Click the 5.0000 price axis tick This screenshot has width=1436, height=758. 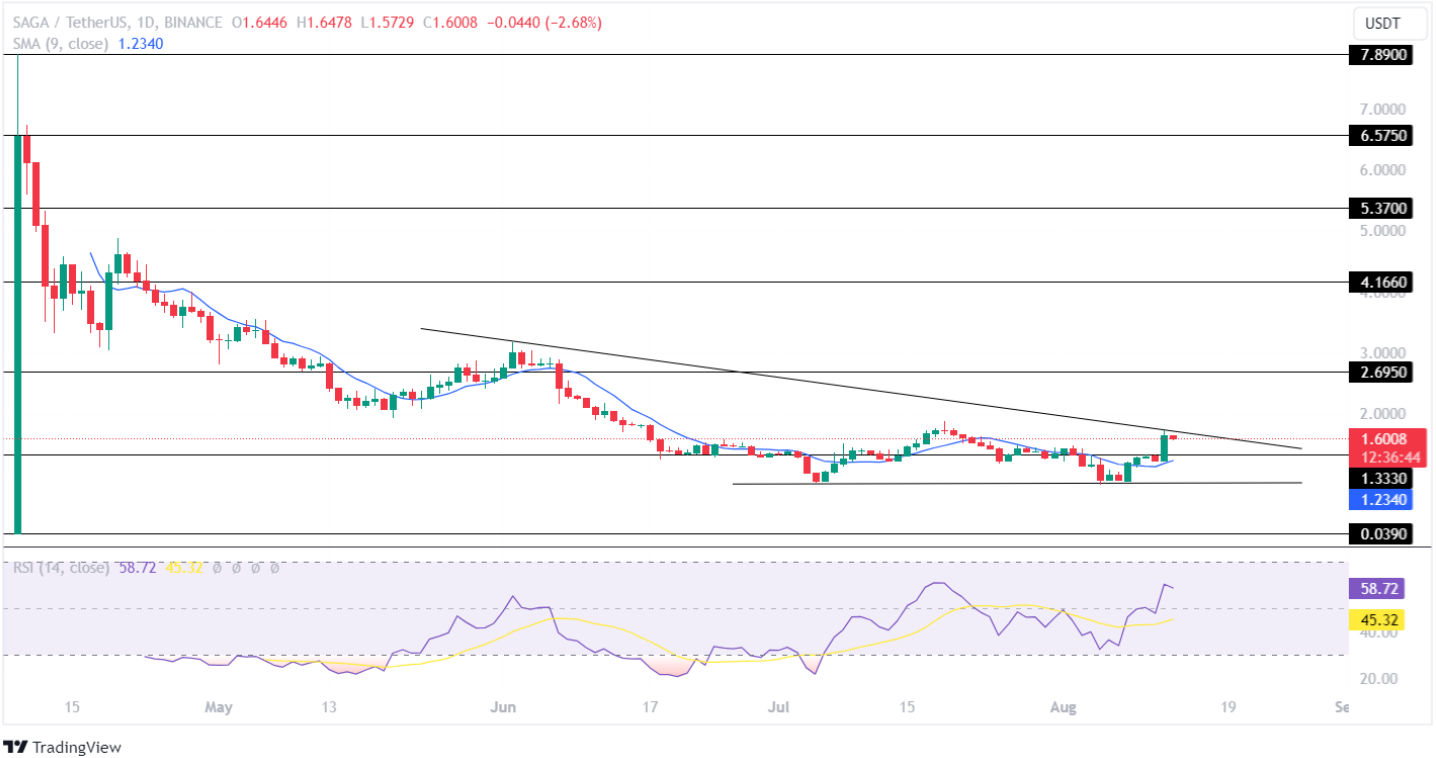[x=1384, y=230]
